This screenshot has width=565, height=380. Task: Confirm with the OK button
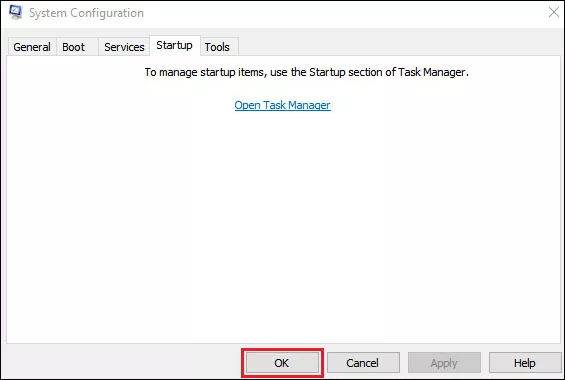pos(282,362)
